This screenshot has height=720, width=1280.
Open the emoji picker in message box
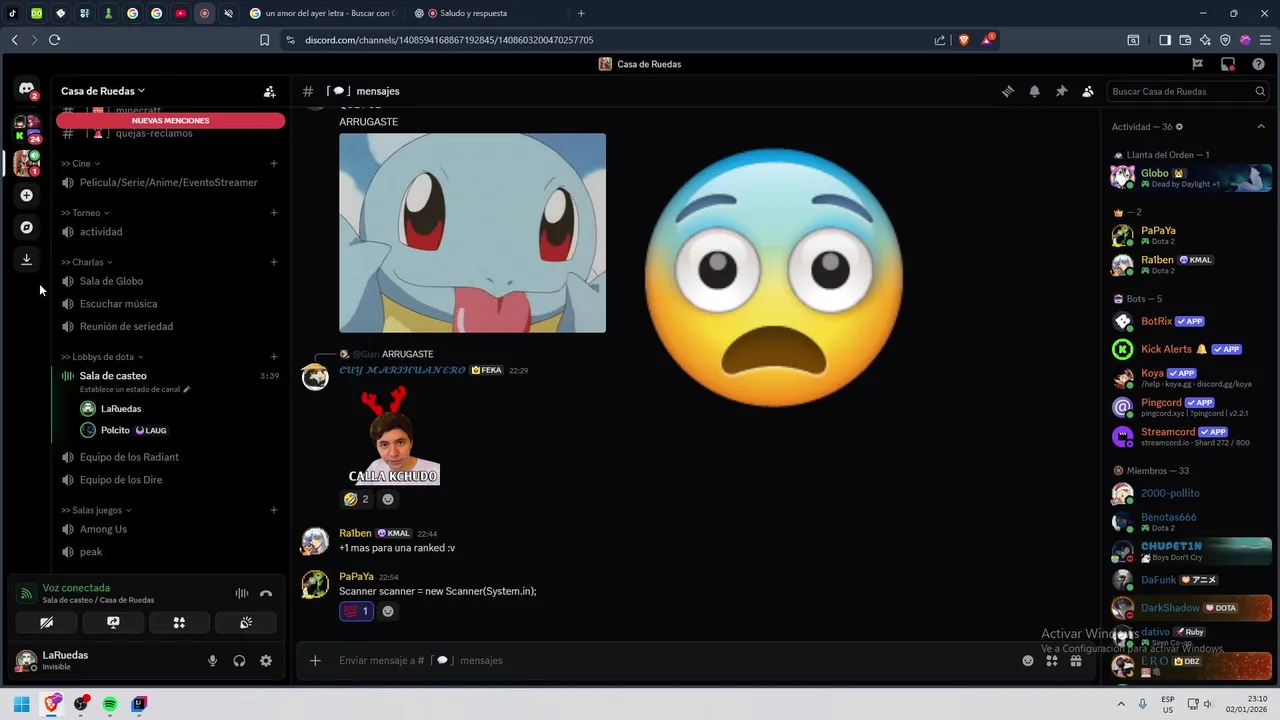(x=1028, y=660)
